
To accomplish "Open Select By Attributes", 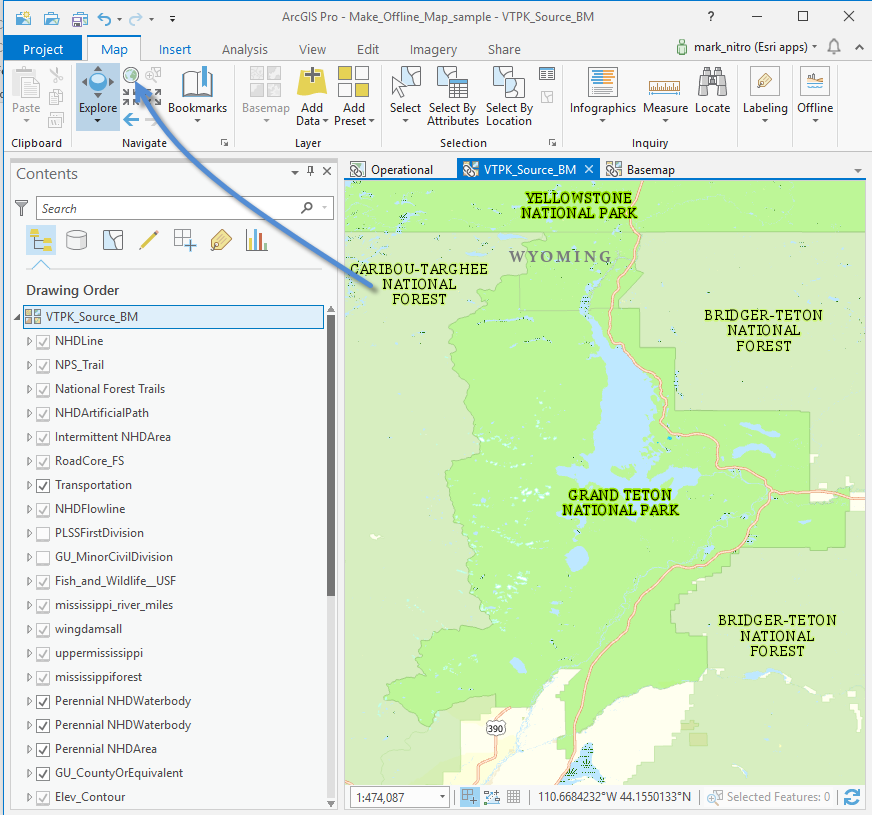I will click(x=453, y=96).
